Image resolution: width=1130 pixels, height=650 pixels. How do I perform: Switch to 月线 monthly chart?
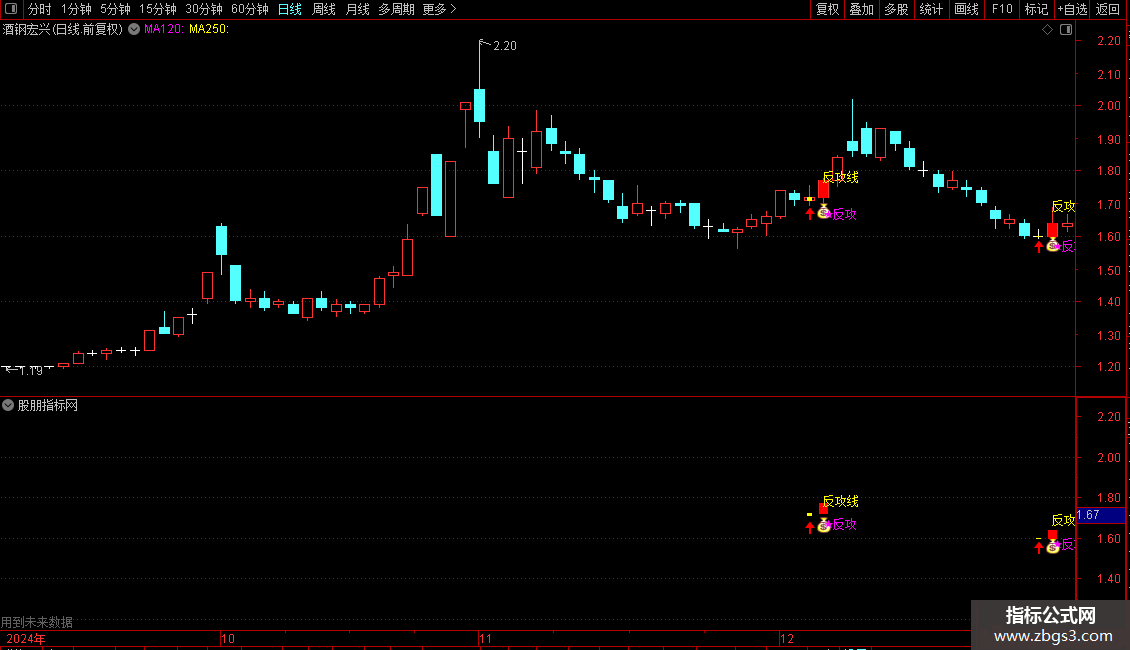357,9
